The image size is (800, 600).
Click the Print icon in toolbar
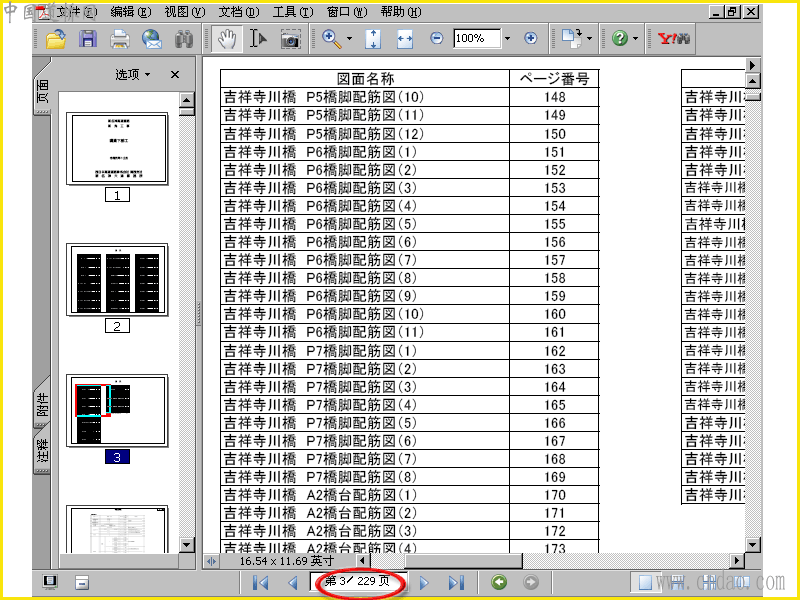(x=120, y=39)
